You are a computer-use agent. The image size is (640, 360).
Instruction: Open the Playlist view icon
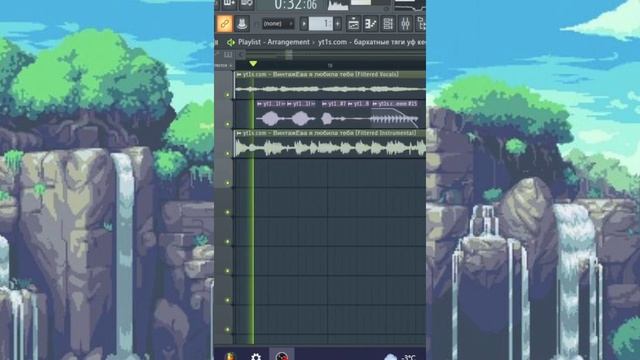tap(353, 24)
